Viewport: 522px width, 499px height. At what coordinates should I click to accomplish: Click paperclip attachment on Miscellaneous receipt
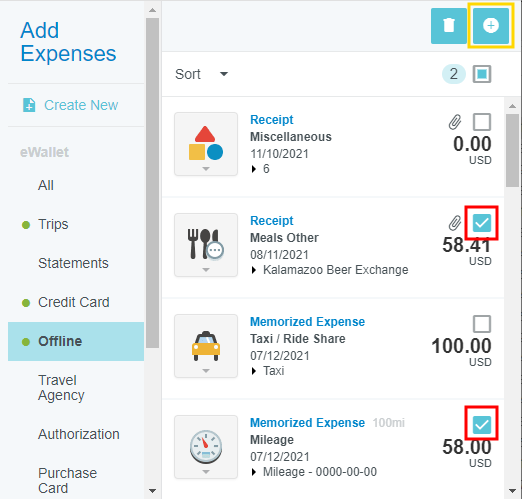point(455,122)
